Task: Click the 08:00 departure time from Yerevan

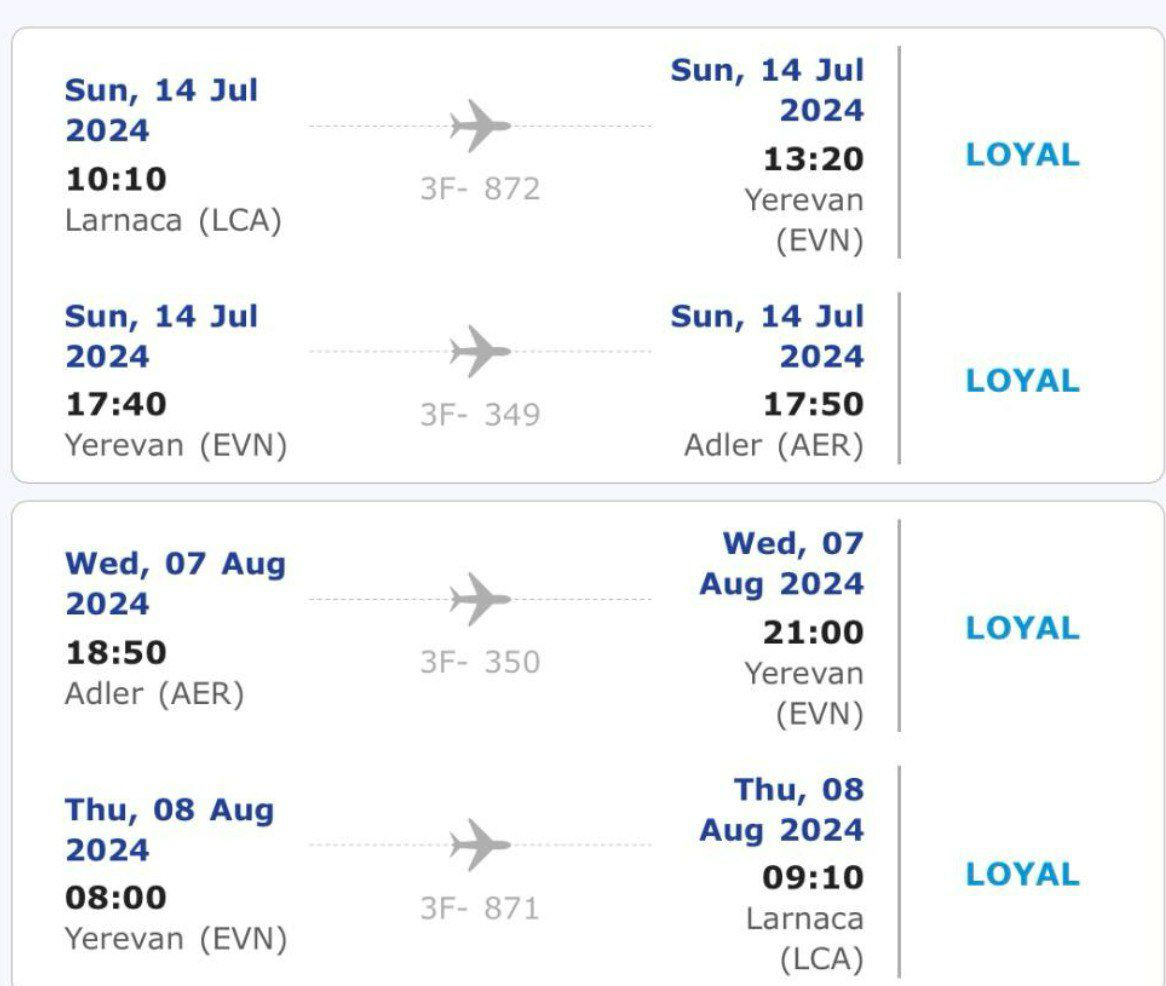Action: click(116, 897)
